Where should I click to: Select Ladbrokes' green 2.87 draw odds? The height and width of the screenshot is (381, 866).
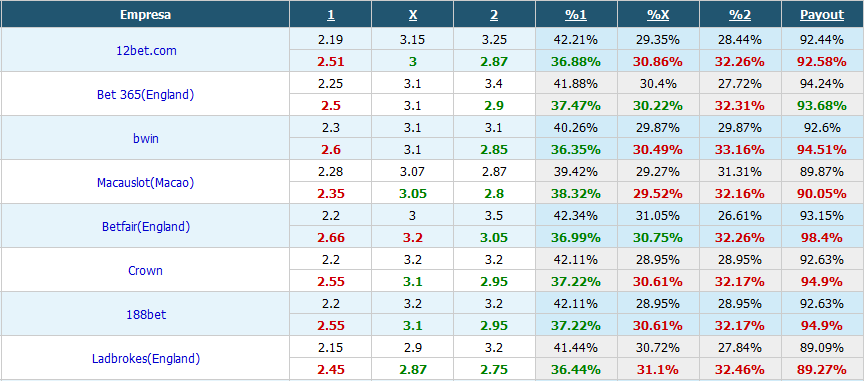tap(413, 369)
